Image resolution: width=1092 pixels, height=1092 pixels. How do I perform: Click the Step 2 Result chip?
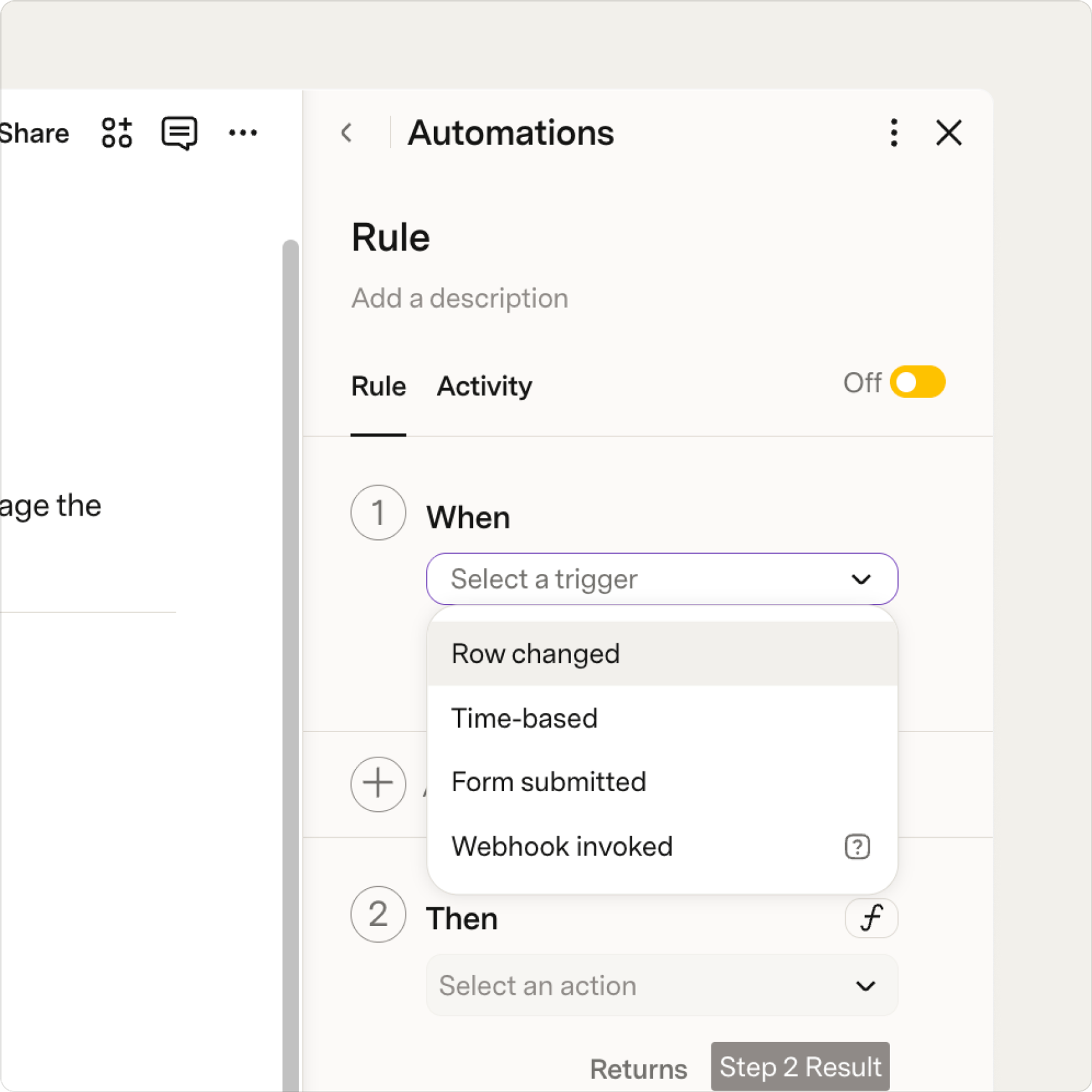click(800, 1067)
